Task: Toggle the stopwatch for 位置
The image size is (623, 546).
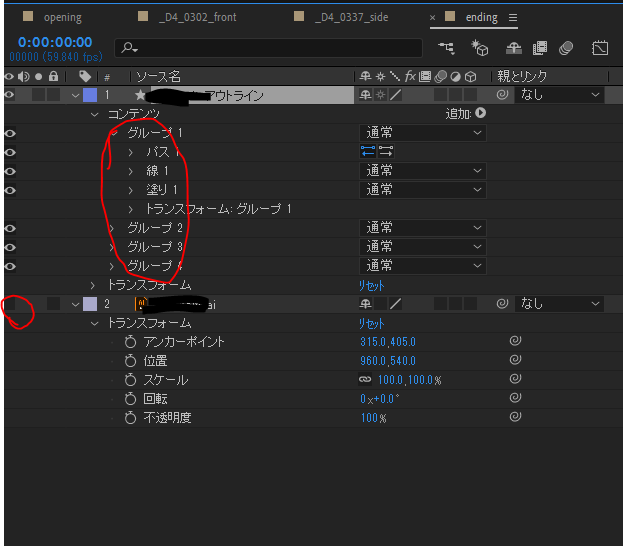Action: pyautogui.click(x=130, y=361)
